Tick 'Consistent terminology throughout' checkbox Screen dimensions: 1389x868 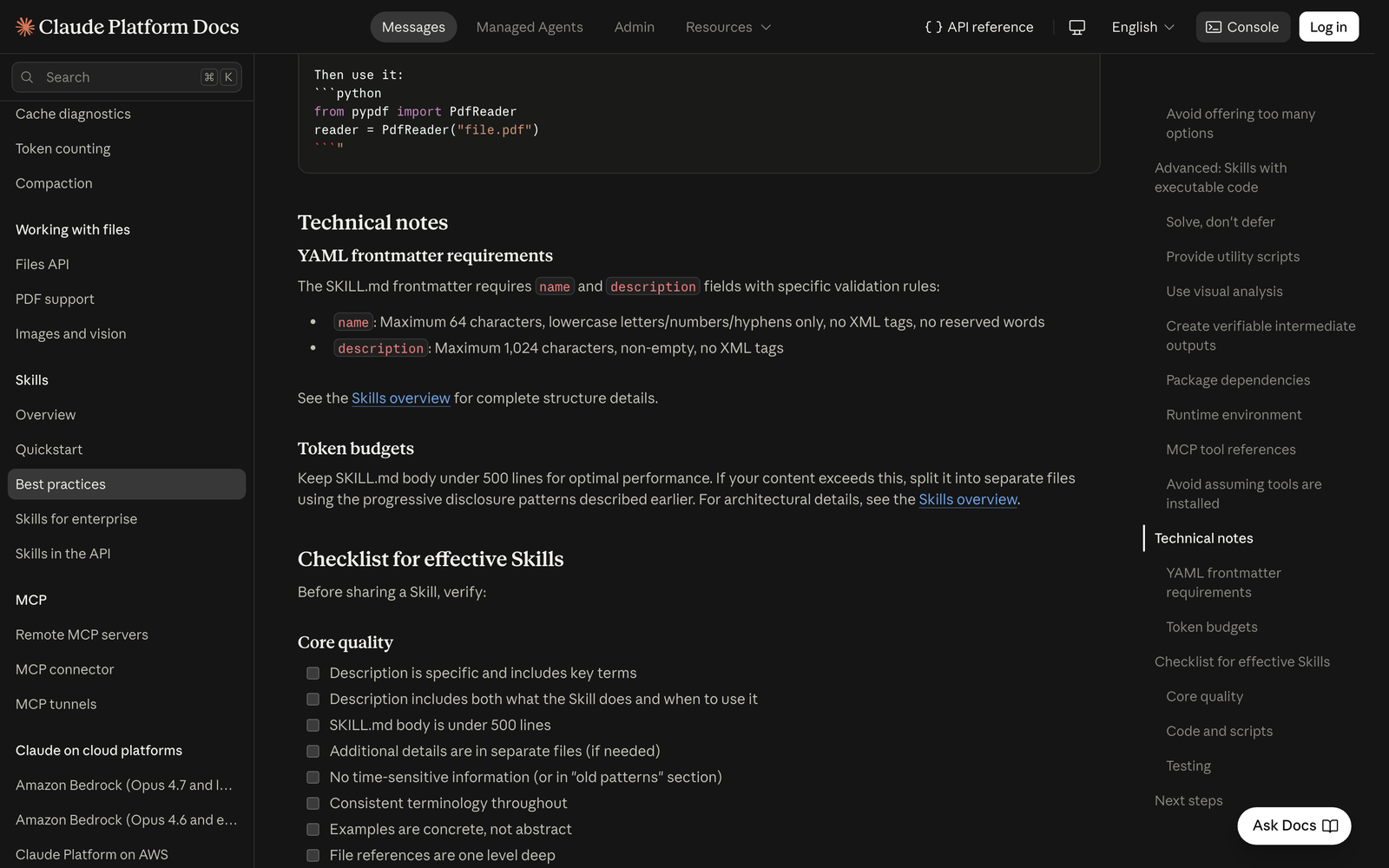click(313, 803)
